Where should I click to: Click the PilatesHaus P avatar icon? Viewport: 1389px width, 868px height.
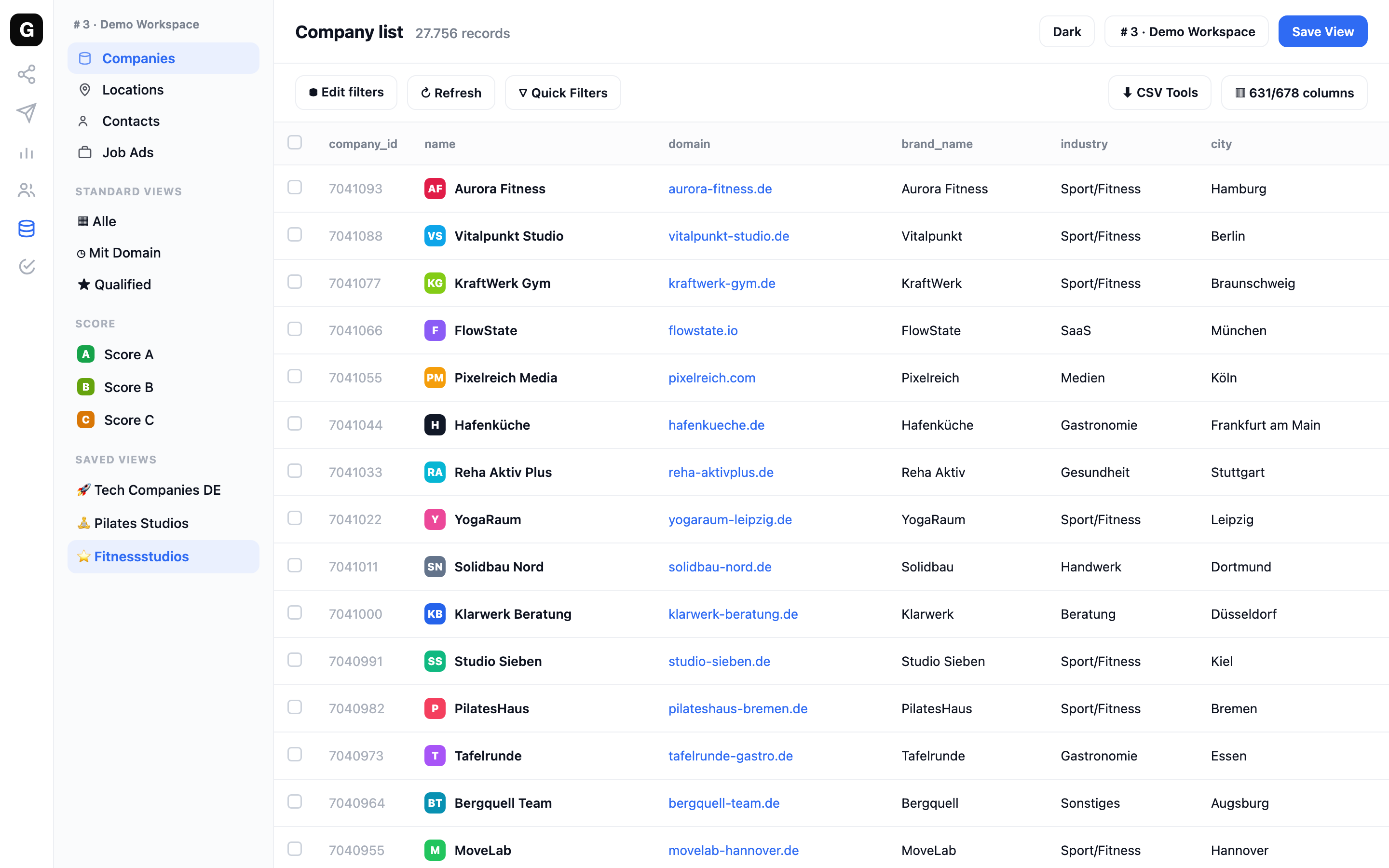tap(435, 708)
